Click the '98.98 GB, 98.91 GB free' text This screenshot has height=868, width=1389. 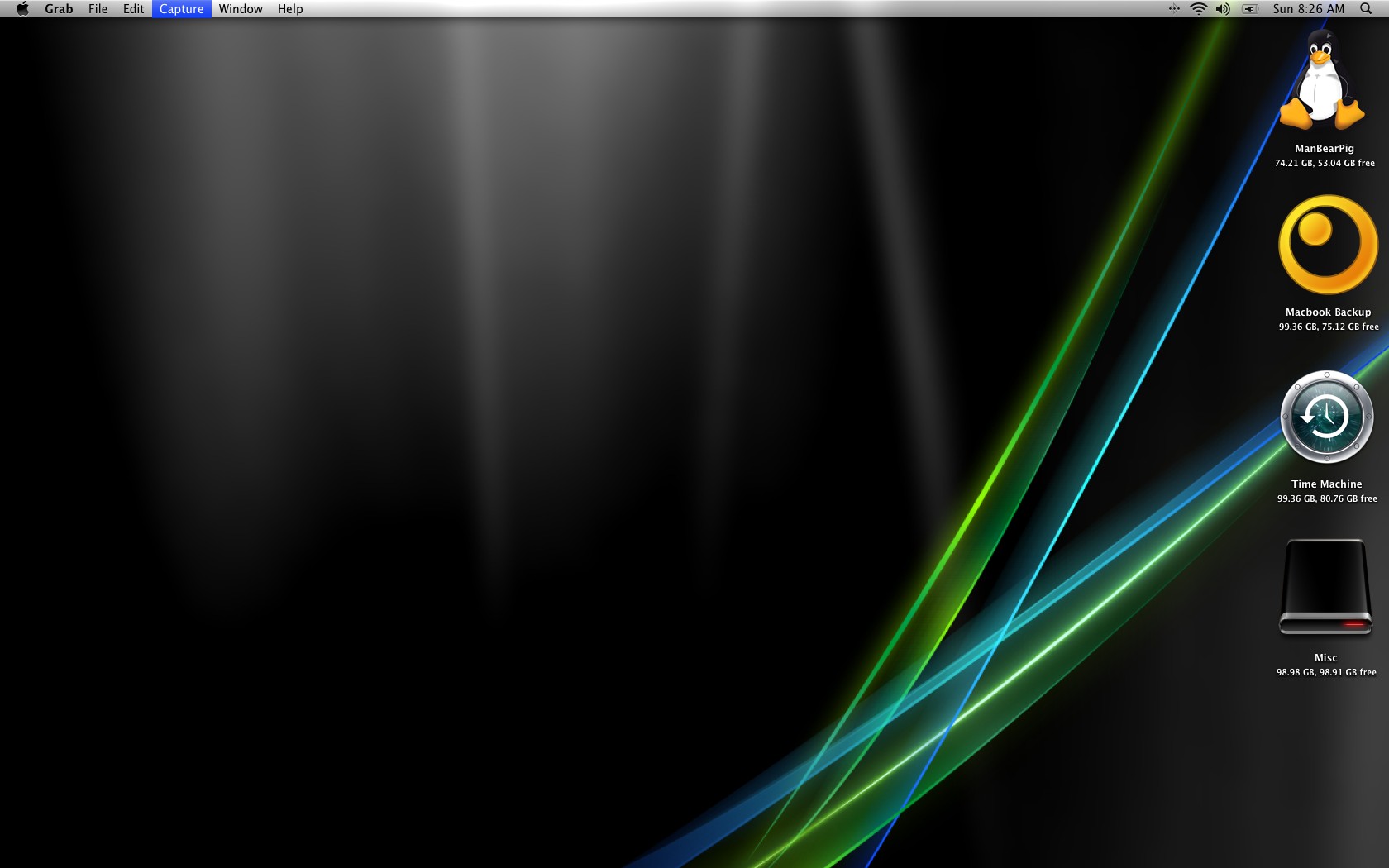(x=1326, y=672)
